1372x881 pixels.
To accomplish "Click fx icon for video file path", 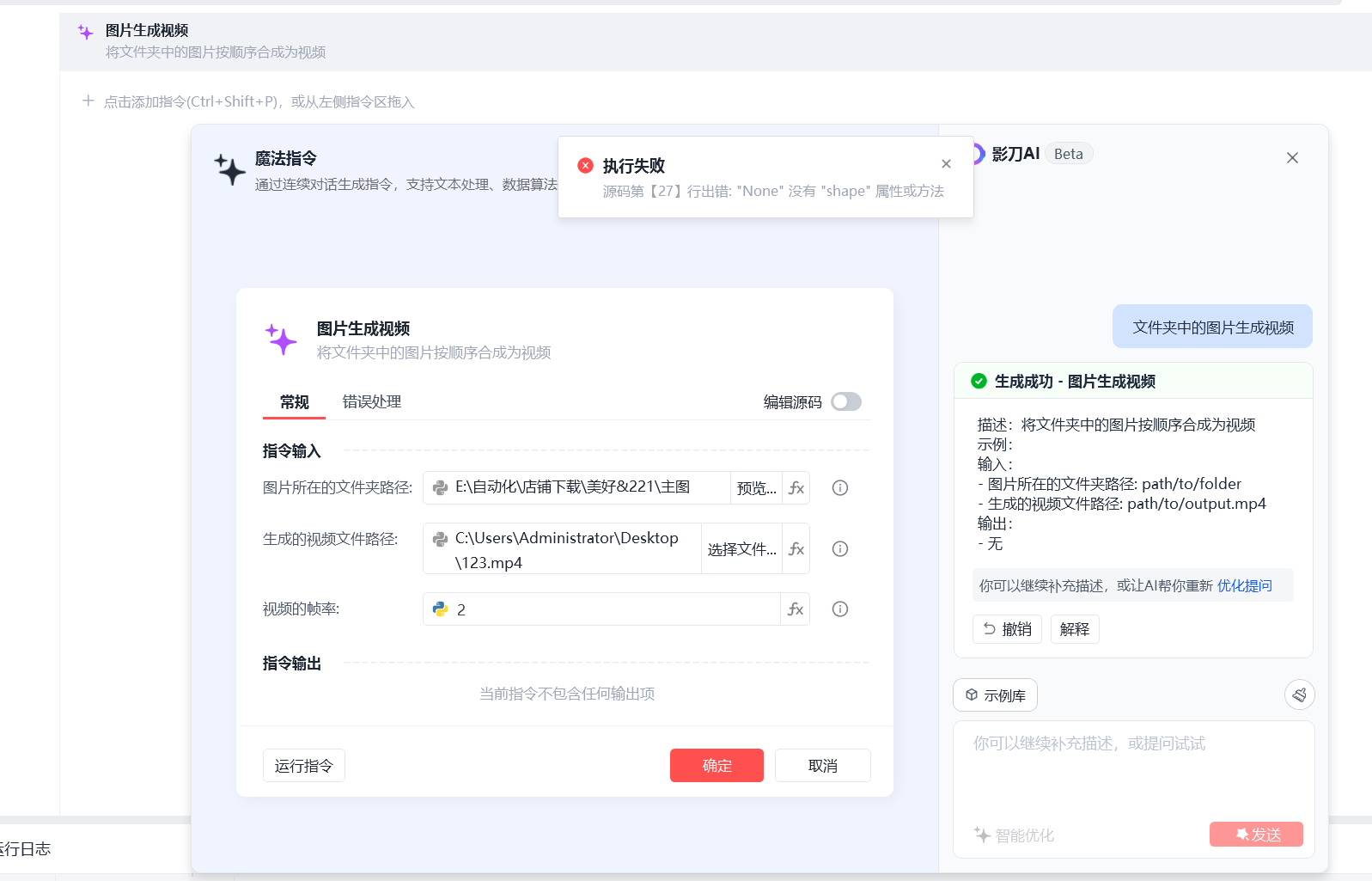I will pyautogui.click(x=796, y=549).
